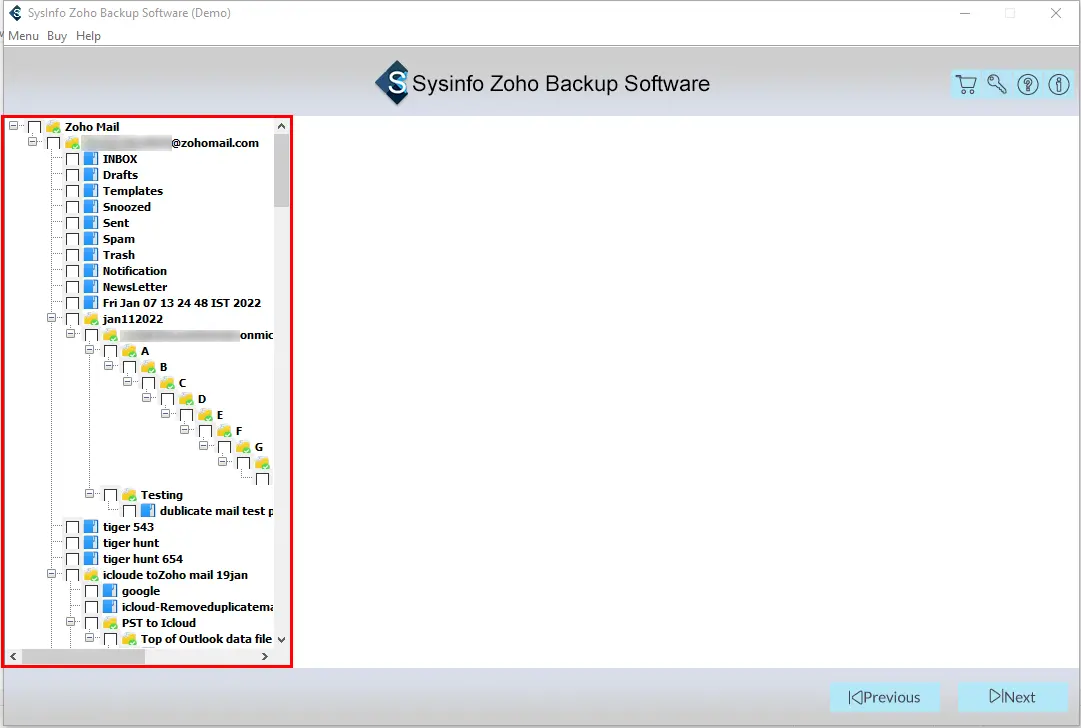
Task: Check the Testing folder checkbox
Action: 110,495
